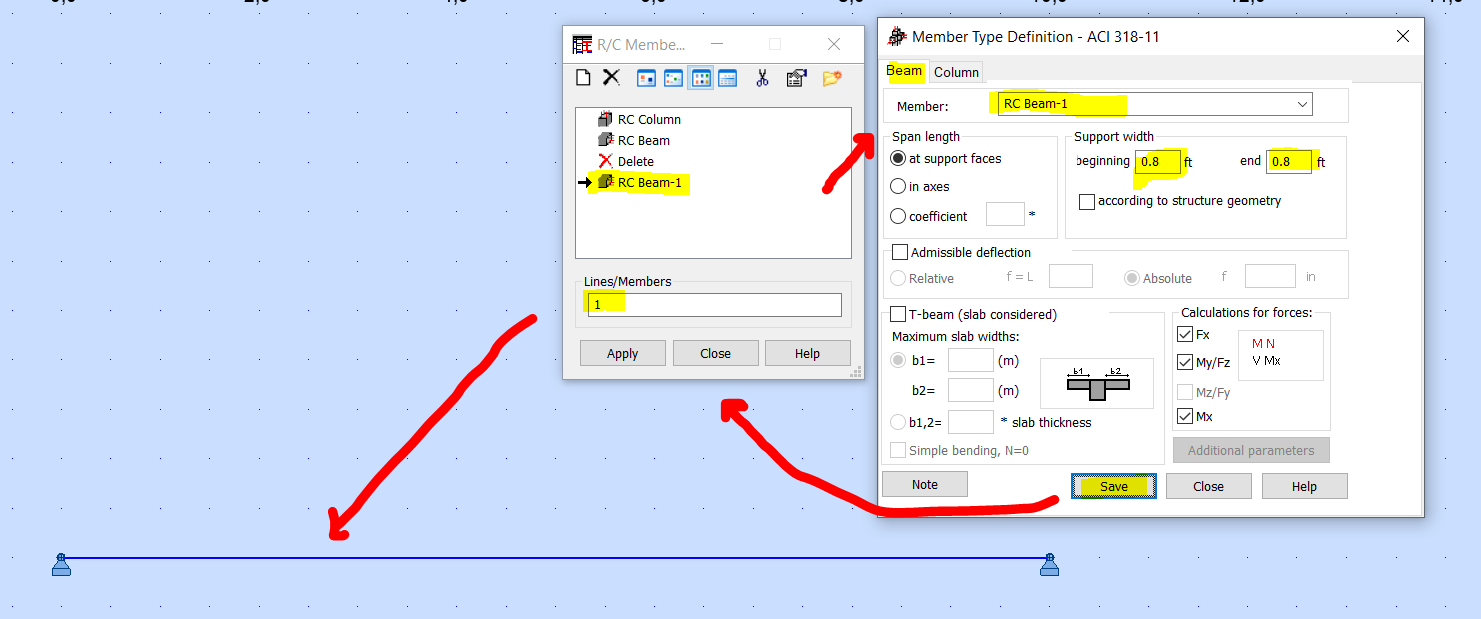This screenshot has width=1481, height=619.
Task: Click the right support node of beam
Action: coord(1049,565)
